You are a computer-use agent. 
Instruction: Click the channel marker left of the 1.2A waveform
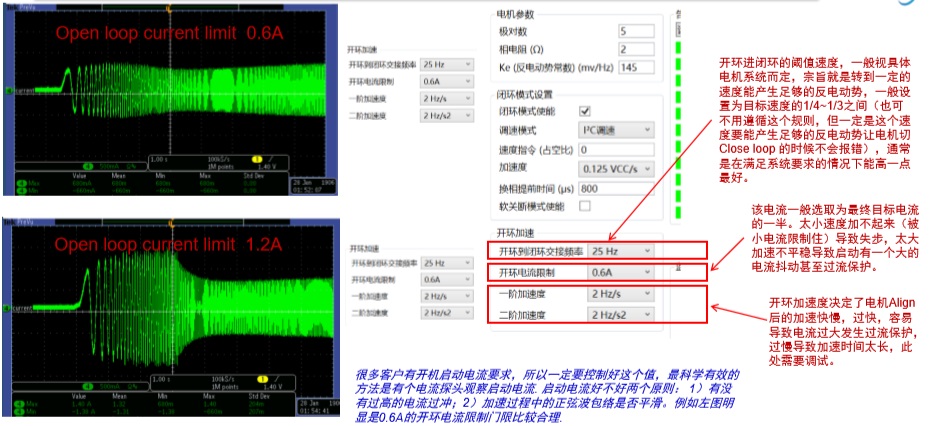click(6, 310)
